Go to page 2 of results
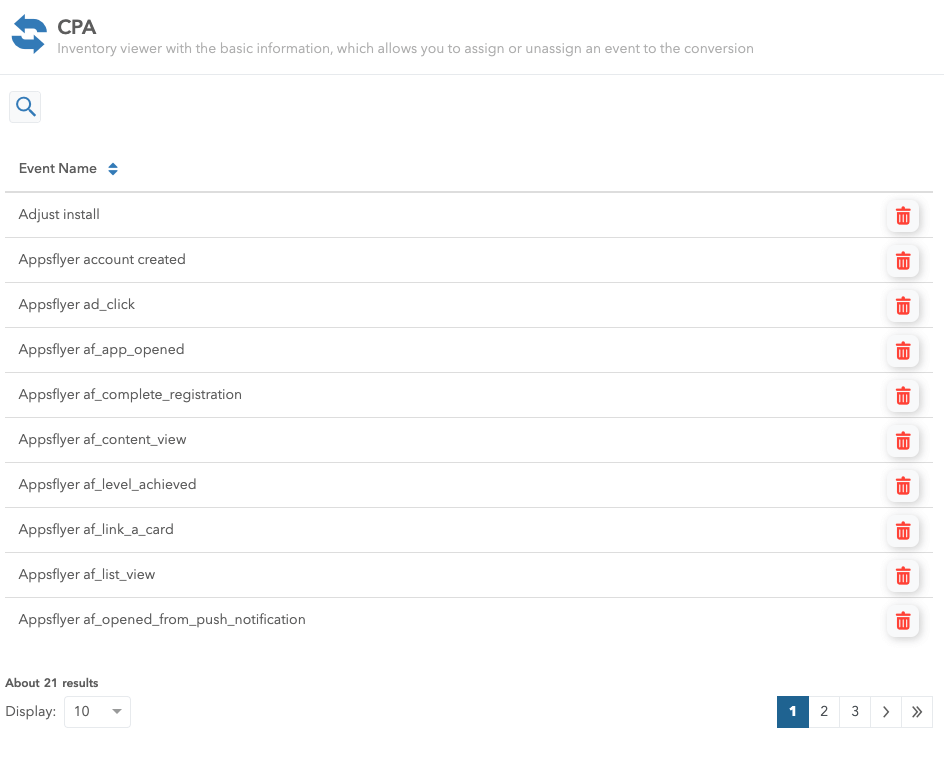The width and height of the screenshot is (944, 757). pyautogui.click(x=824, y=712)
